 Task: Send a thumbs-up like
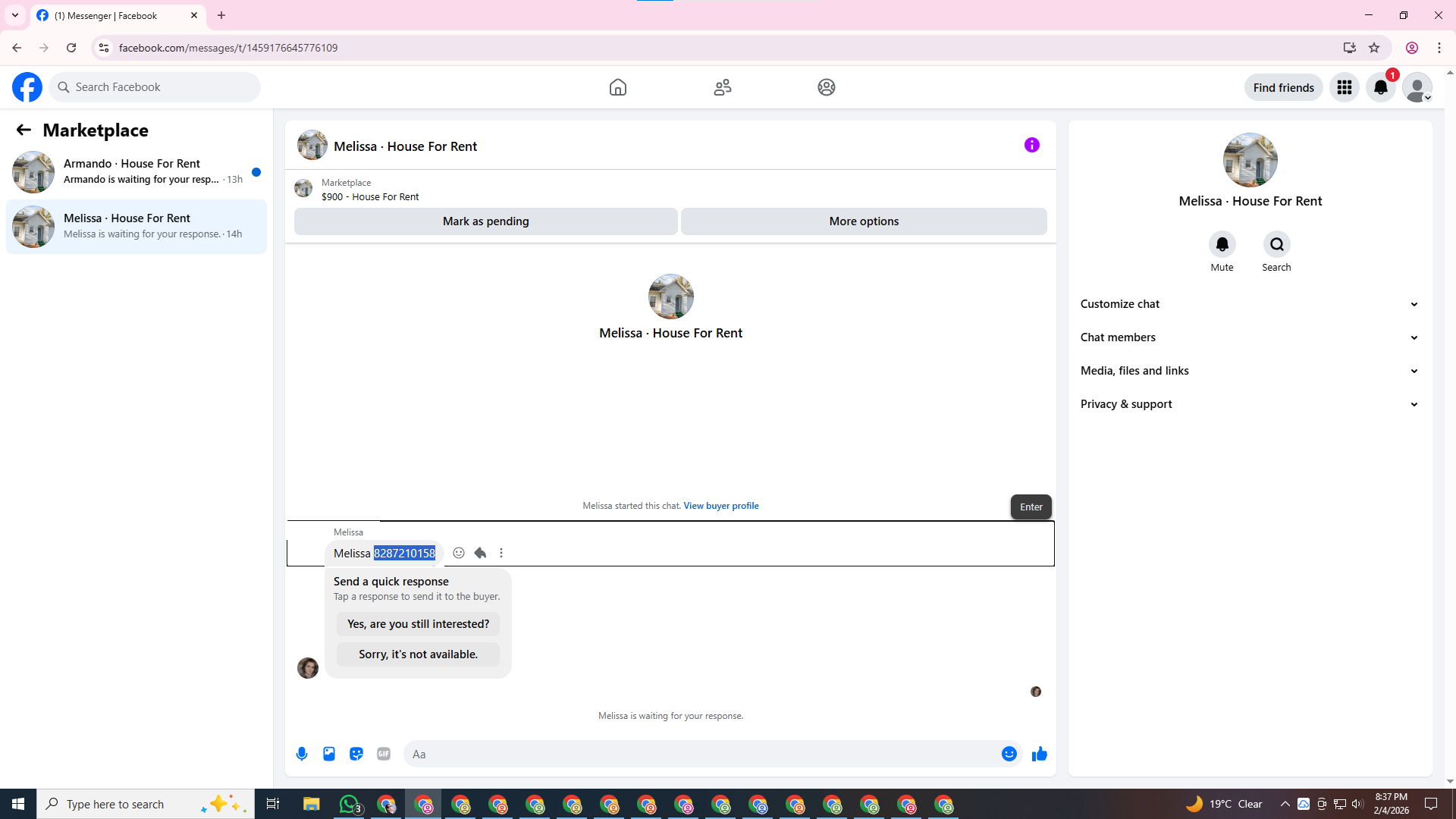pyautogui.click(x=1039, y=754)
